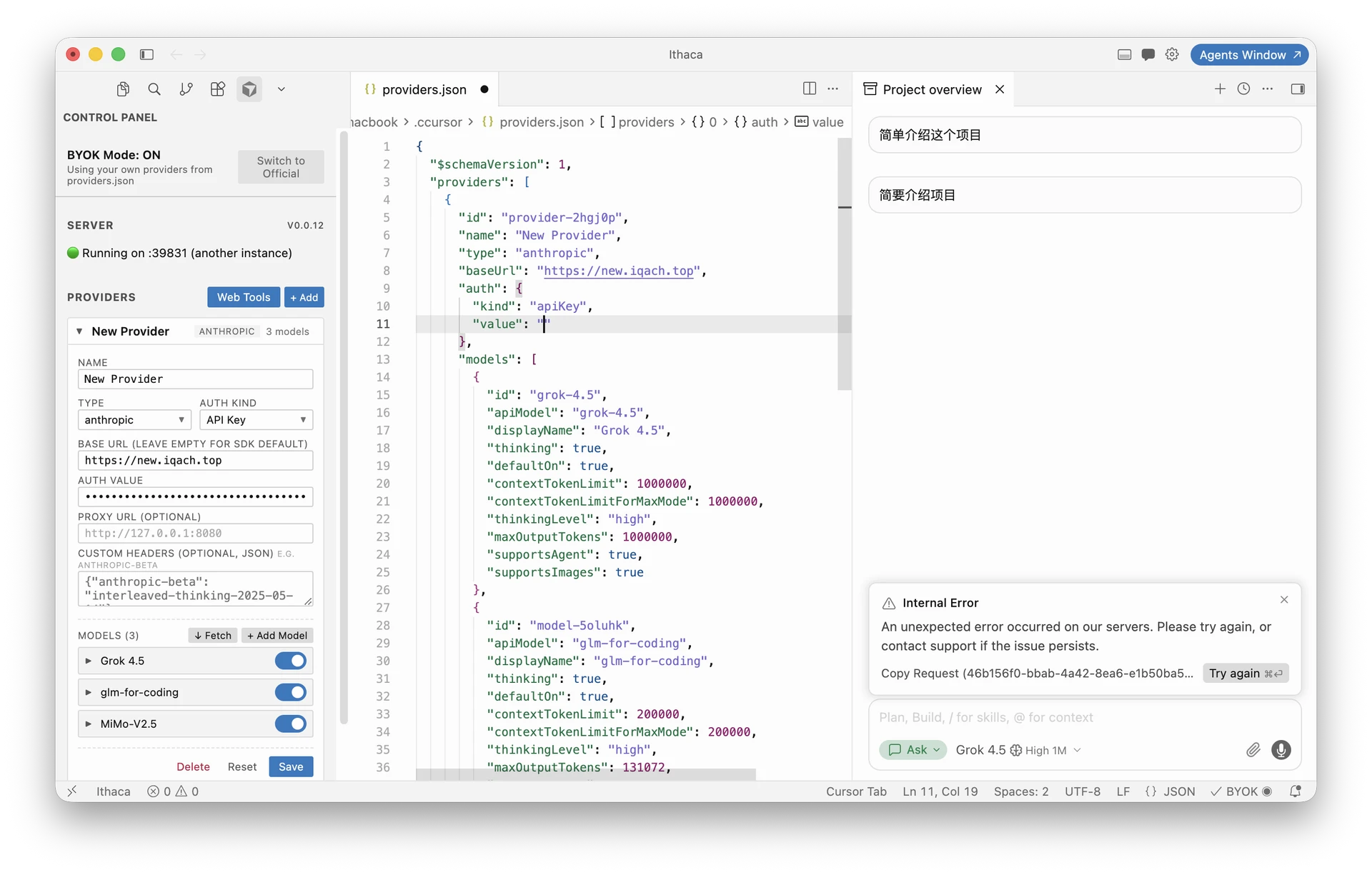Image resolution: width=1372 pixels, height=875 pixels.
Task: Open the TYPE anthropic dropdown
Action: (x=134, y=420)
